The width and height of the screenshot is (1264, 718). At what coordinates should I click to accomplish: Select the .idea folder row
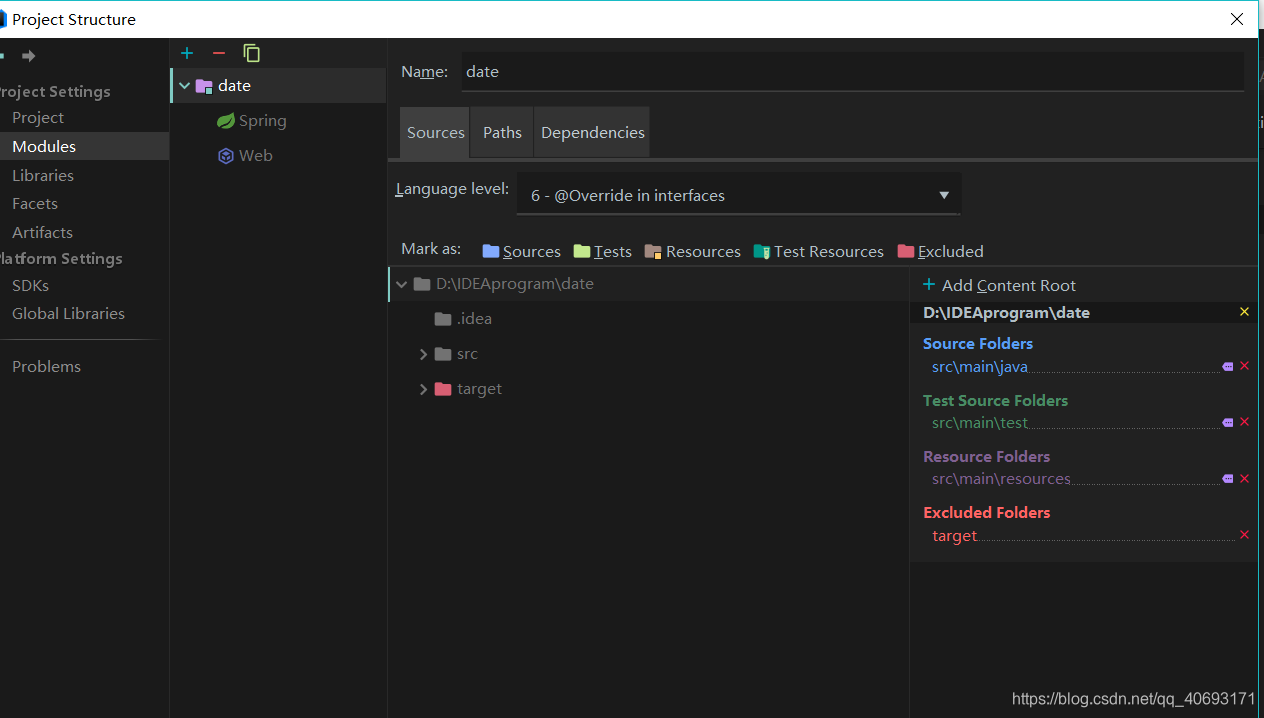(x=648, y=319)
